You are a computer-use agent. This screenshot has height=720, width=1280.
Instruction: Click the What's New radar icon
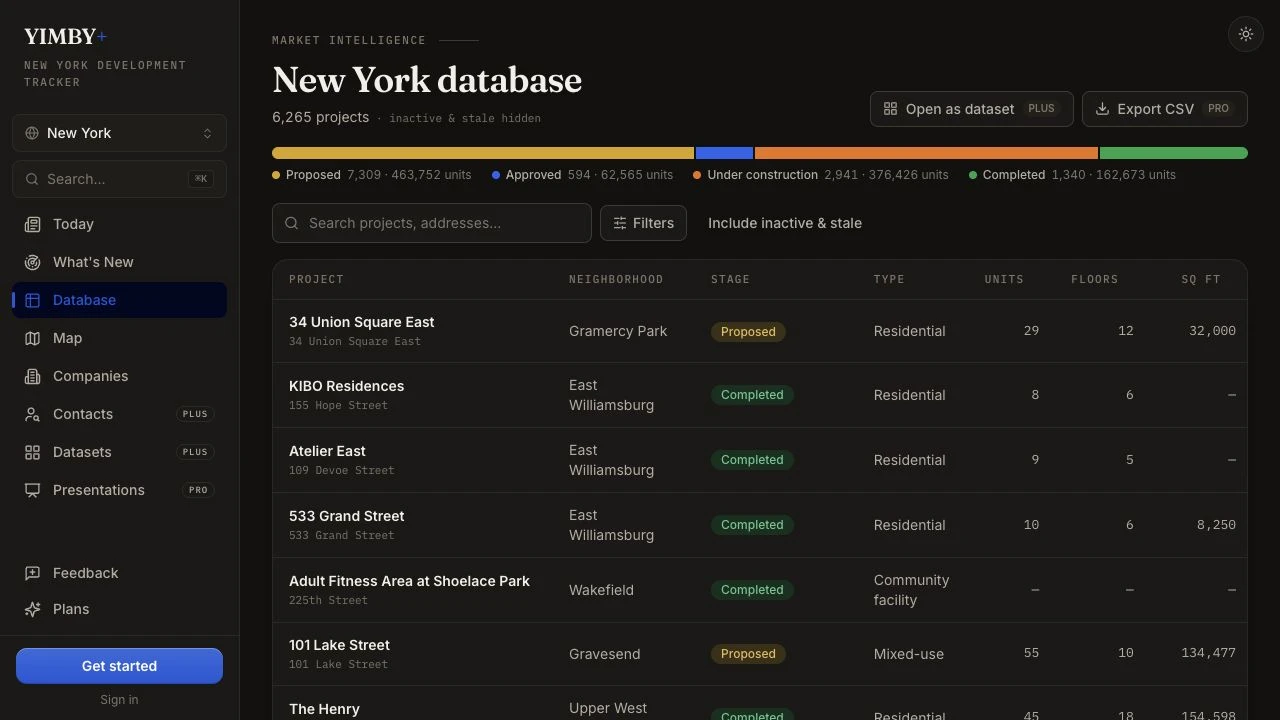(33, 262)
